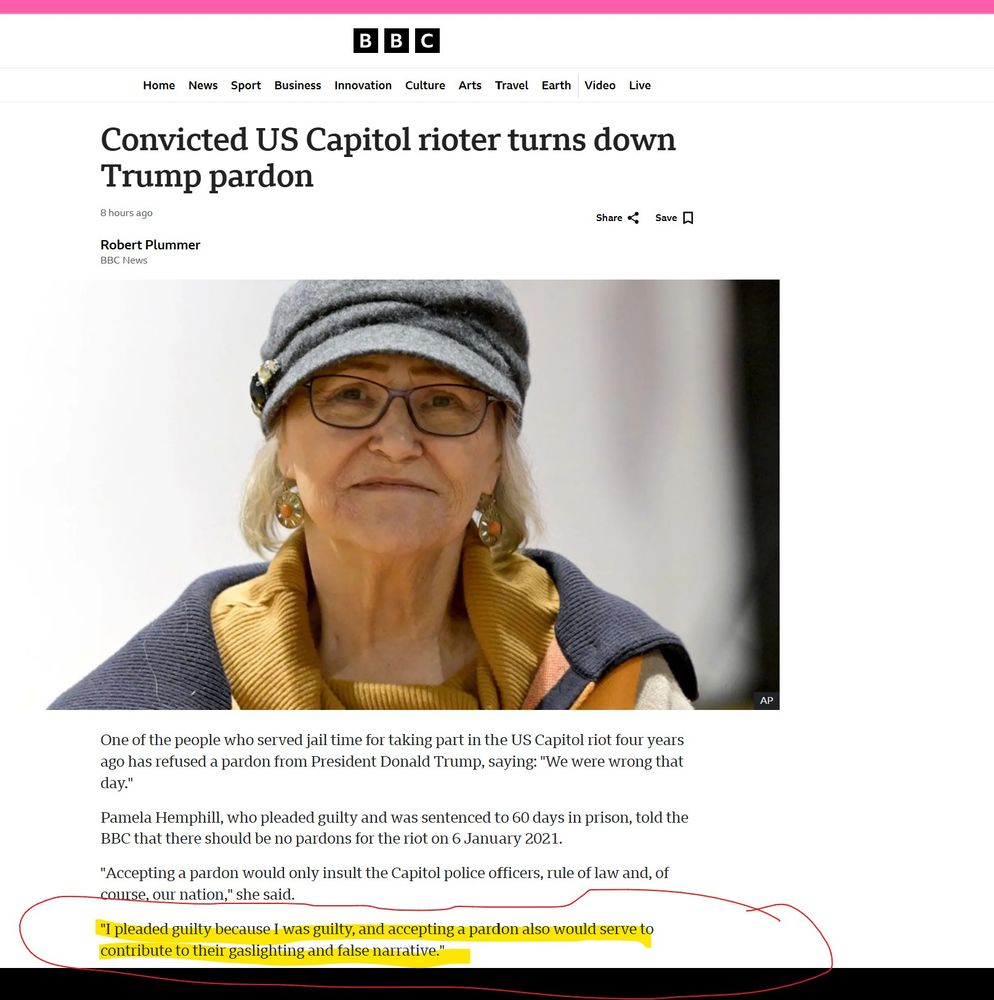Open the Home menu item

(x=159, y=85)
